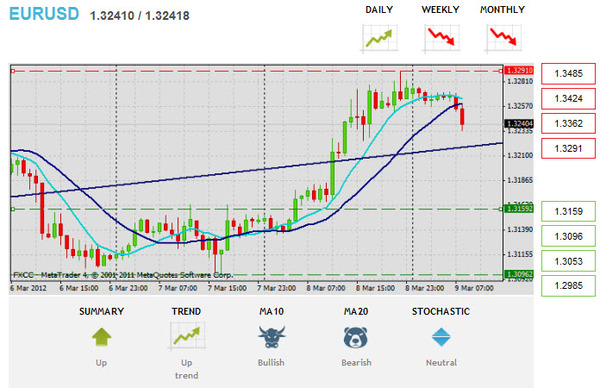Screen dimensions: 600x388
Task: Click the Up trend label
Action: [186, 369]
